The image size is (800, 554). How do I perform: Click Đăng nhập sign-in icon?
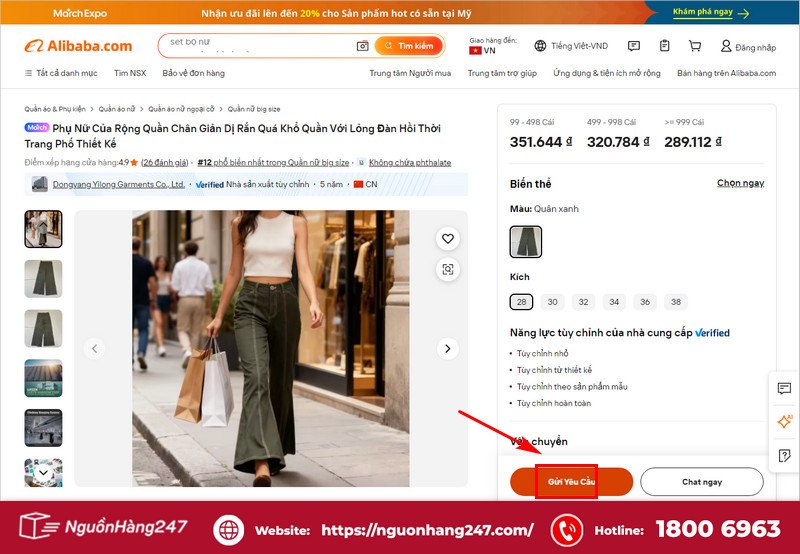click(x=748, y=47)
